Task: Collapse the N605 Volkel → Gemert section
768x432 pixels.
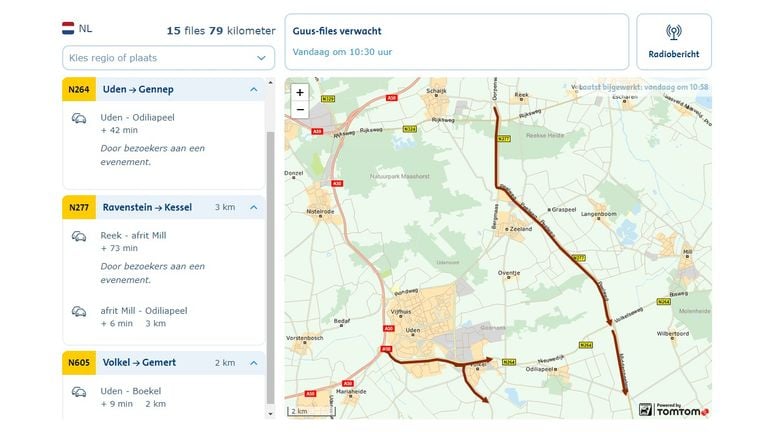Action: tap(254, 363)
